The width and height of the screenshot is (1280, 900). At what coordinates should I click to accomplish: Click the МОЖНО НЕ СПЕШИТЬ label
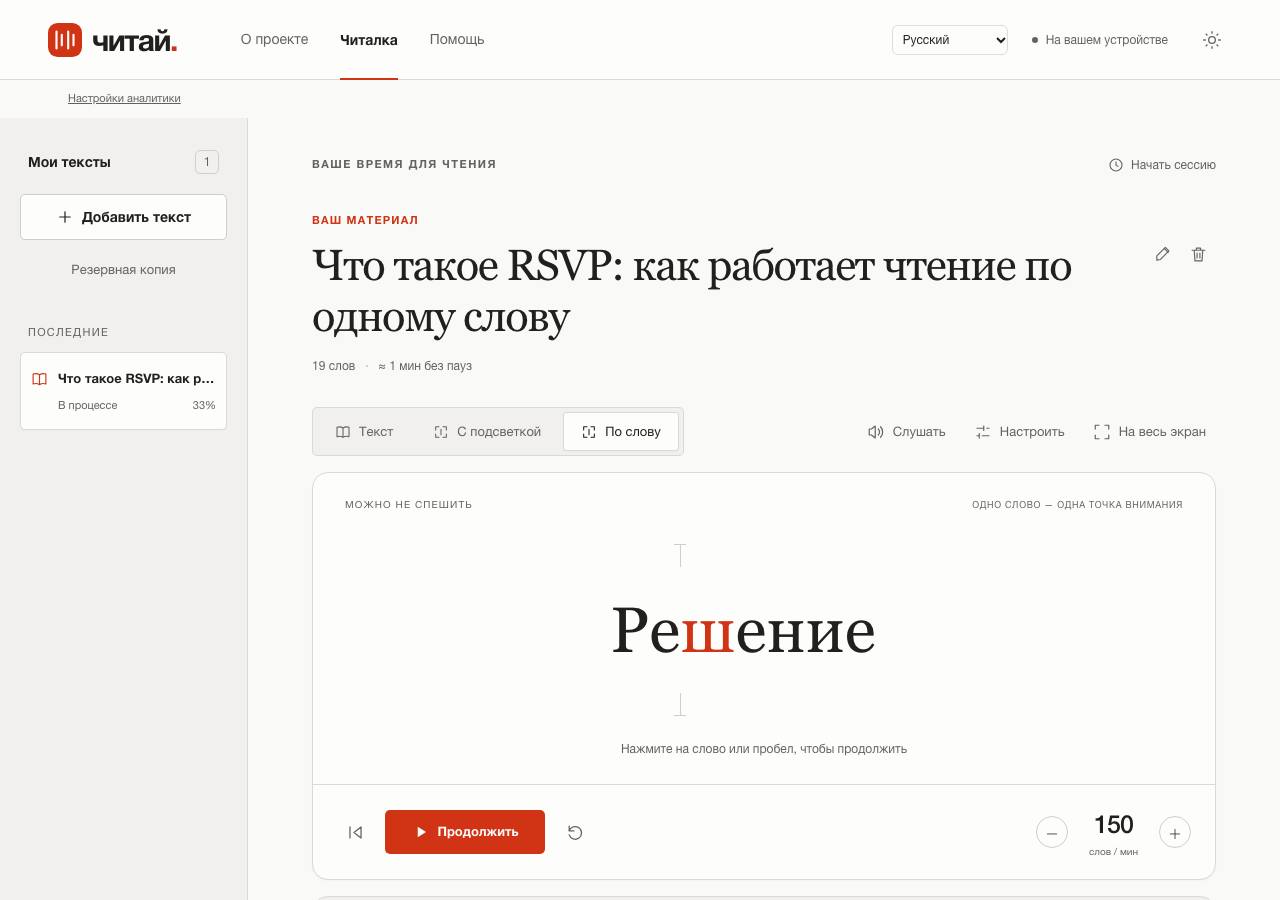(408, 505)
